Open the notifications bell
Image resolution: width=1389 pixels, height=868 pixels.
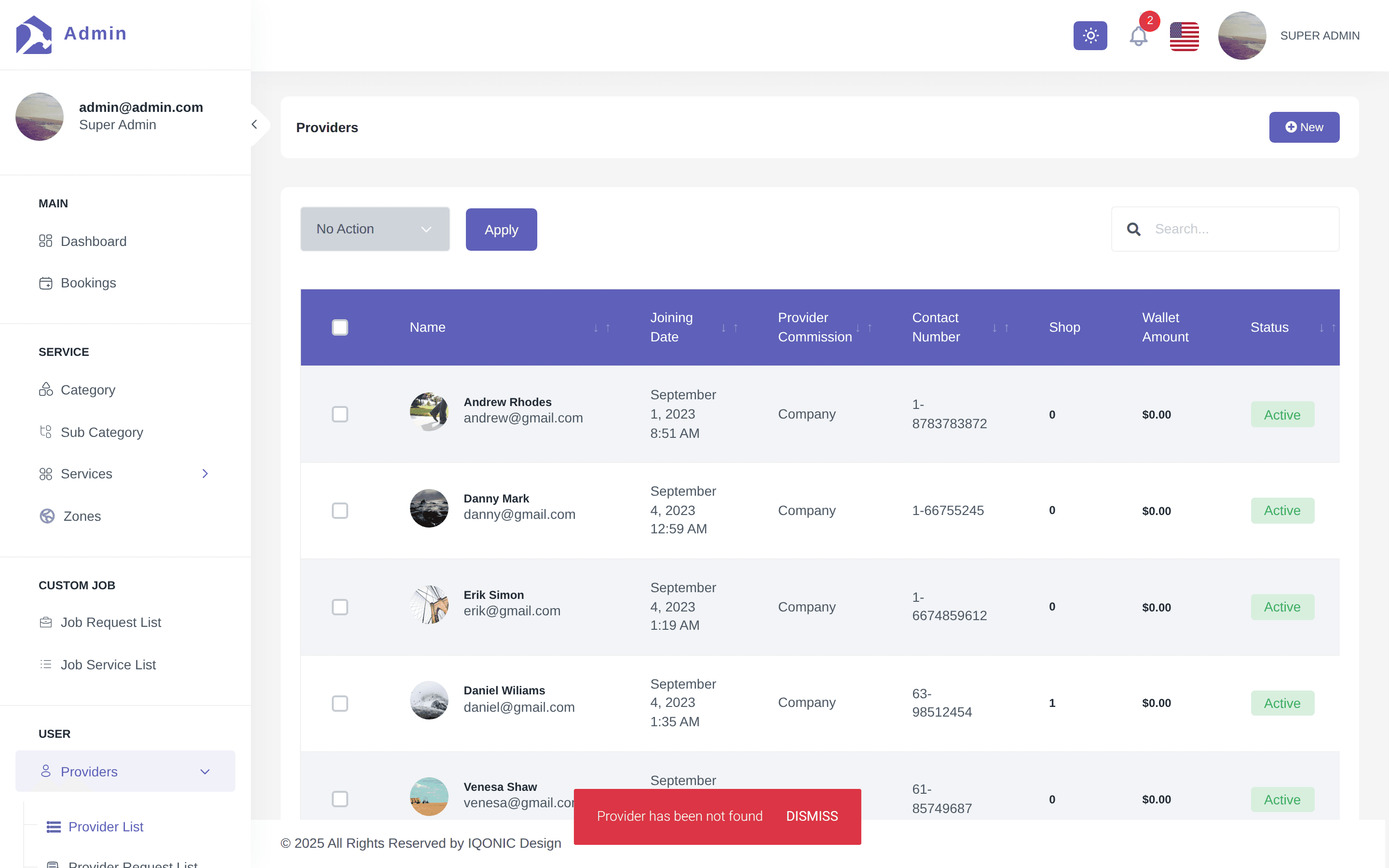(1138, 37)
